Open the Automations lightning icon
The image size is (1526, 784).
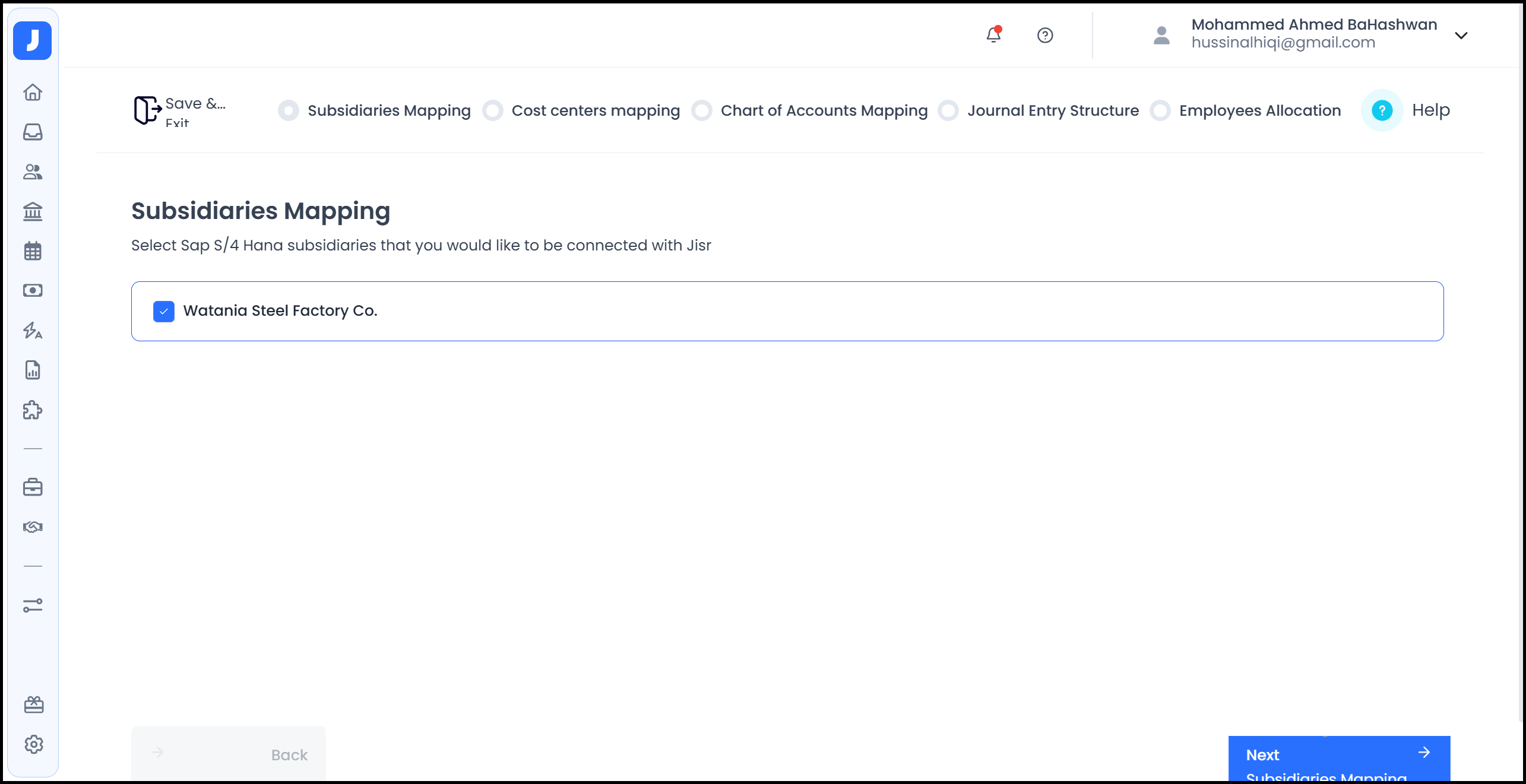coord(33,331)
